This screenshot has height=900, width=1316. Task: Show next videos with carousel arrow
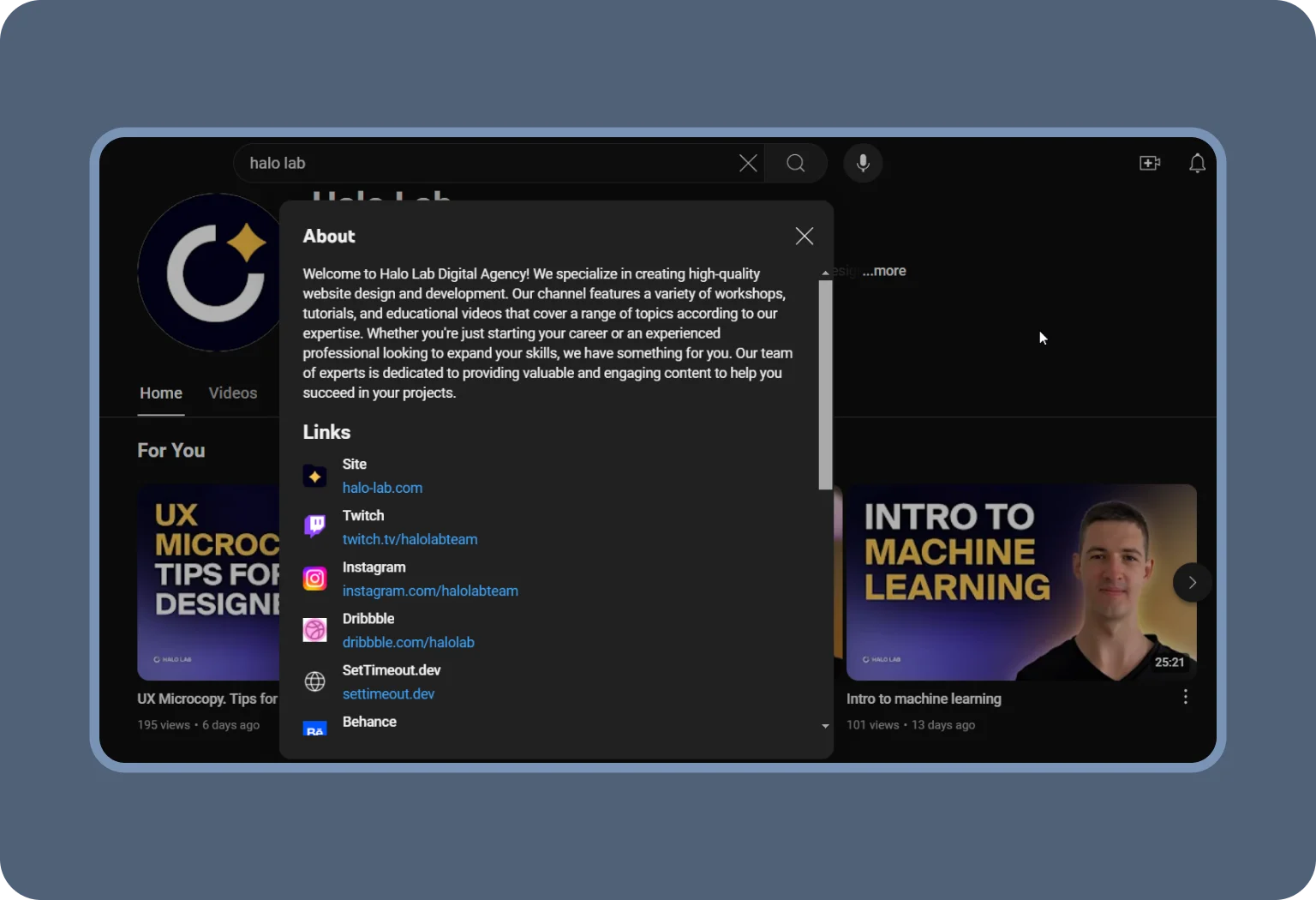(x=1192, y=583)
